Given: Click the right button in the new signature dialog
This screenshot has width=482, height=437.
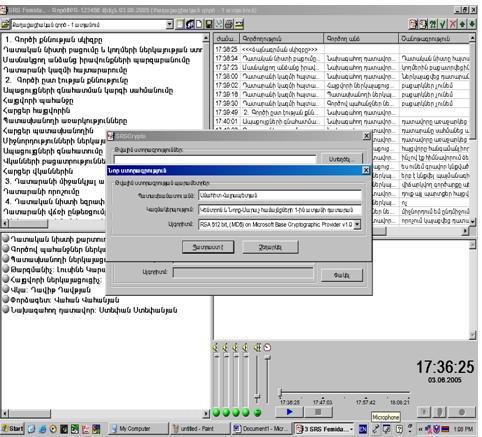Looking at the screenshot, I should coord(270,247).
